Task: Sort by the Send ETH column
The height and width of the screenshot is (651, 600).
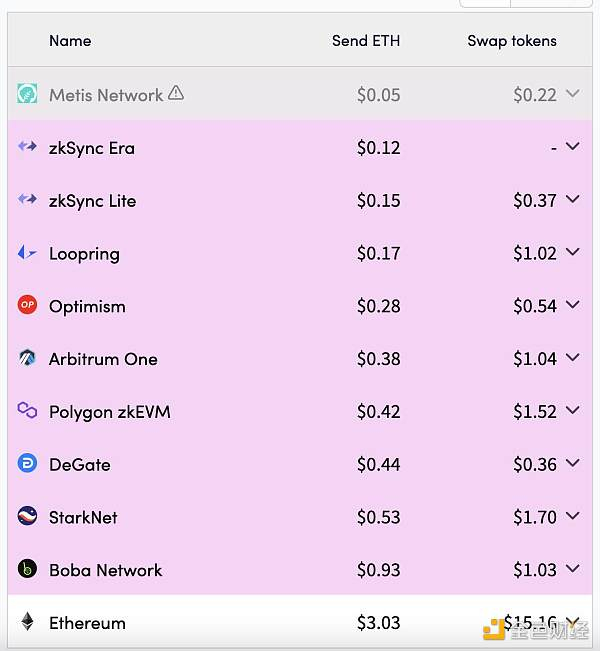Action: click(x=366, y=41)
